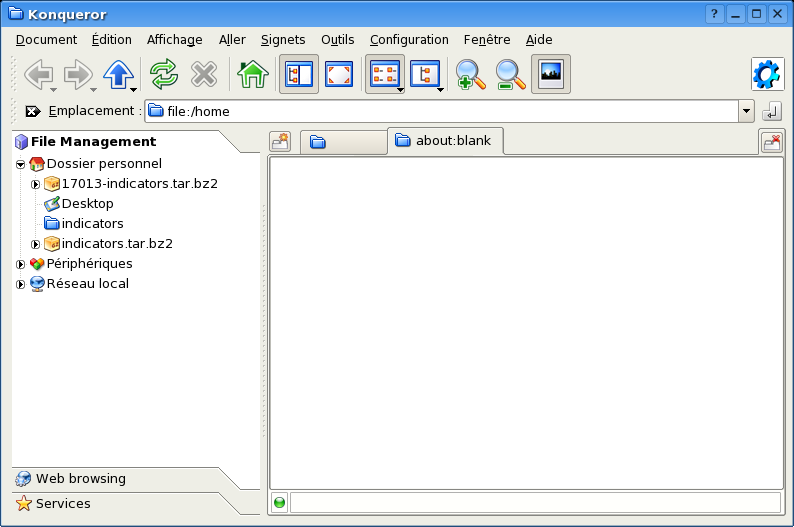Open up-folder history dropdown arrow
The image size is (794, 527).
(x=133, y=90)
